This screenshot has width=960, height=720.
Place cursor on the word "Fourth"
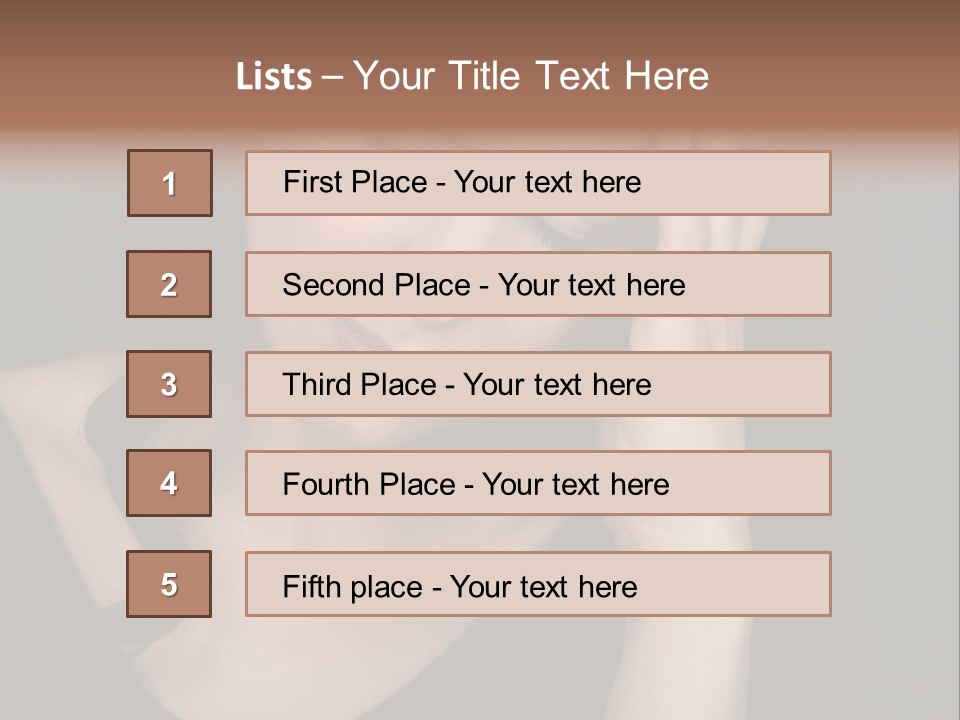[327, 485]
